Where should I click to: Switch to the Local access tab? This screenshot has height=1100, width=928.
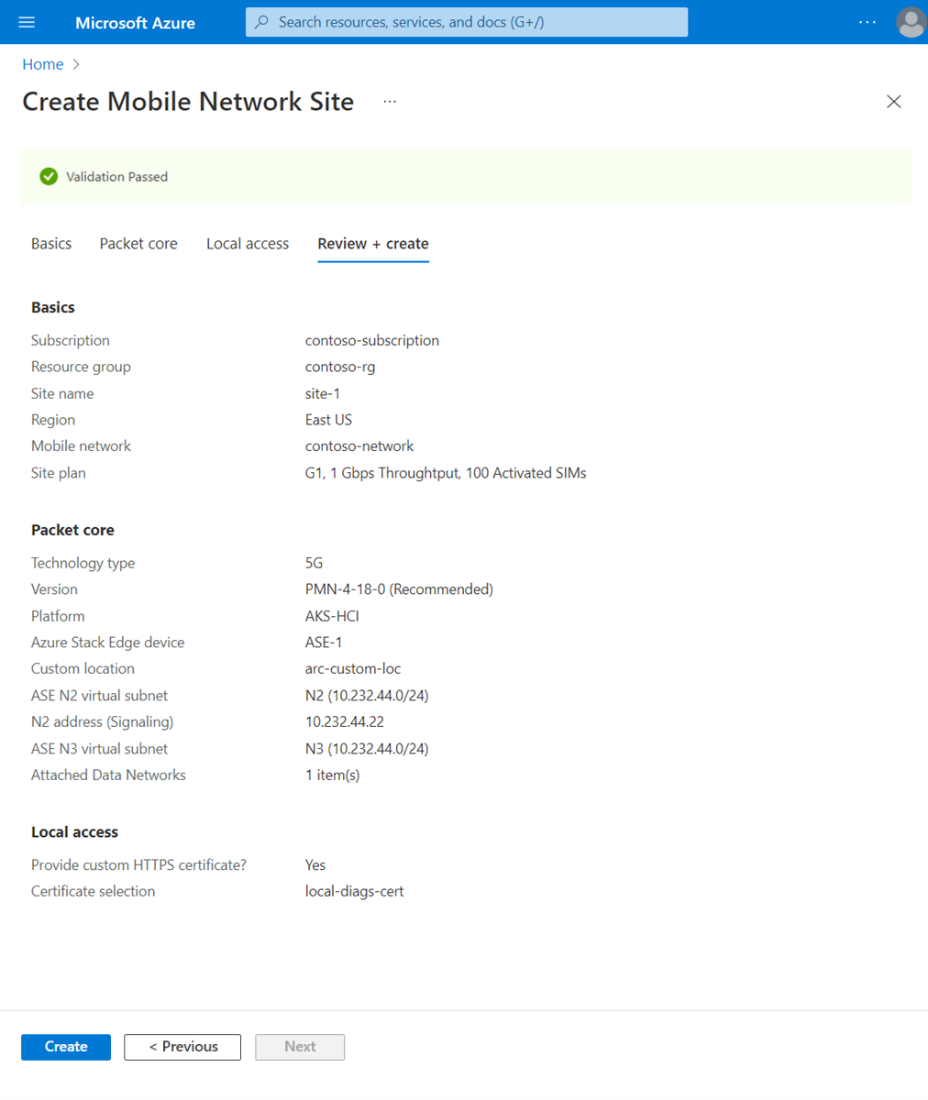pos(247,244)
